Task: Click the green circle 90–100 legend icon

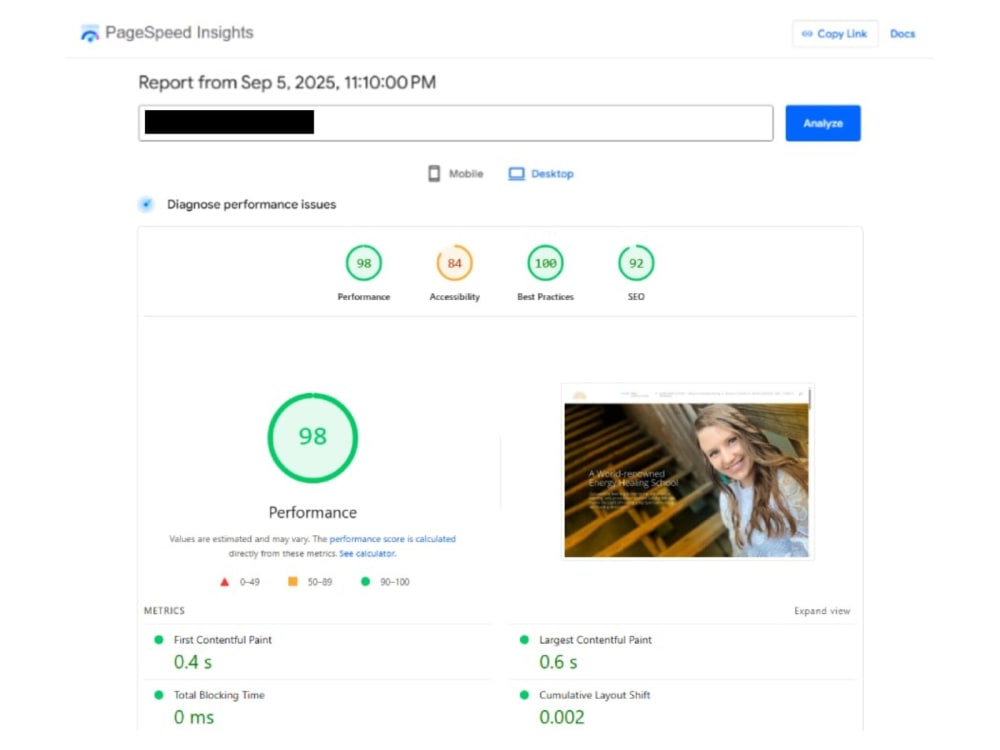Action: [365, 581]
